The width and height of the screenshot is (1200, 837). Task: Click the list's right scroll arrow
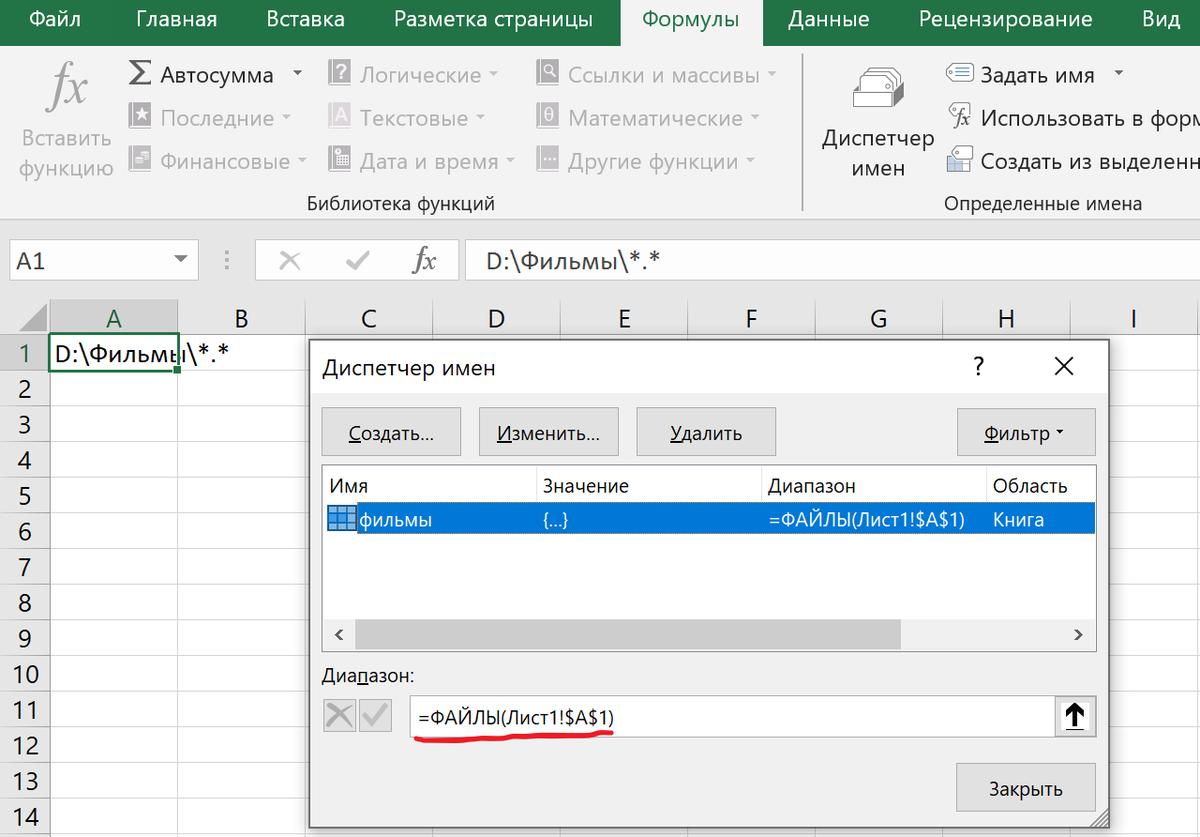[x=1077, y=635]
